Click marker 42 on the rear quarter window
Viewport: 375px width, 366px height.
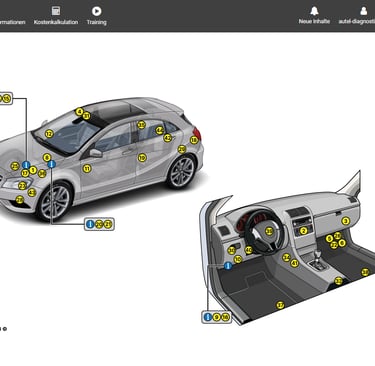(x=168, y=137)
